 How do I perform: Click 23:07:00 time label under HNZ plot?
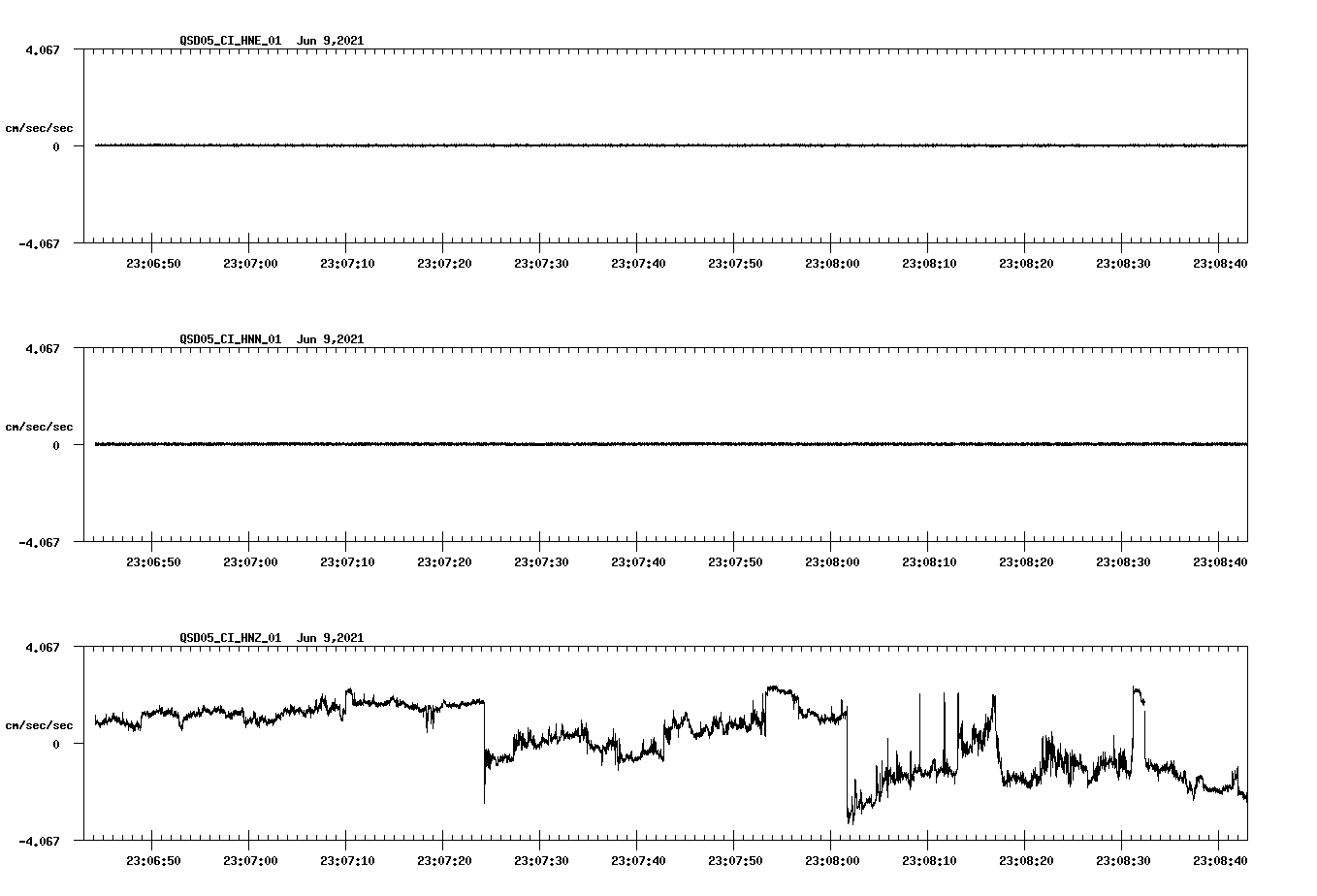[x=250, y=861]
